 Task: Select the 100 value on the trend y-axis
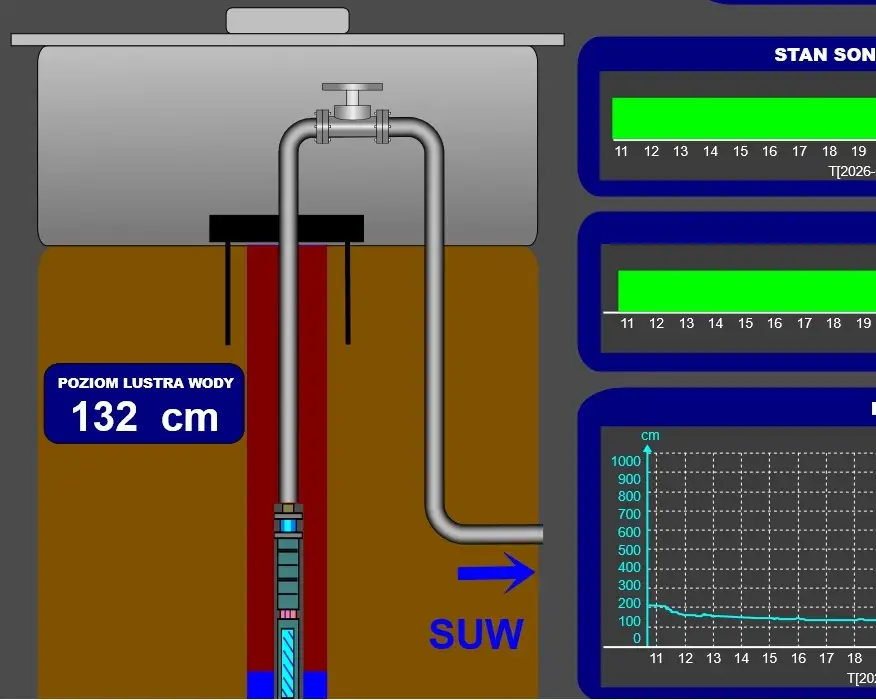coord(629,621)
